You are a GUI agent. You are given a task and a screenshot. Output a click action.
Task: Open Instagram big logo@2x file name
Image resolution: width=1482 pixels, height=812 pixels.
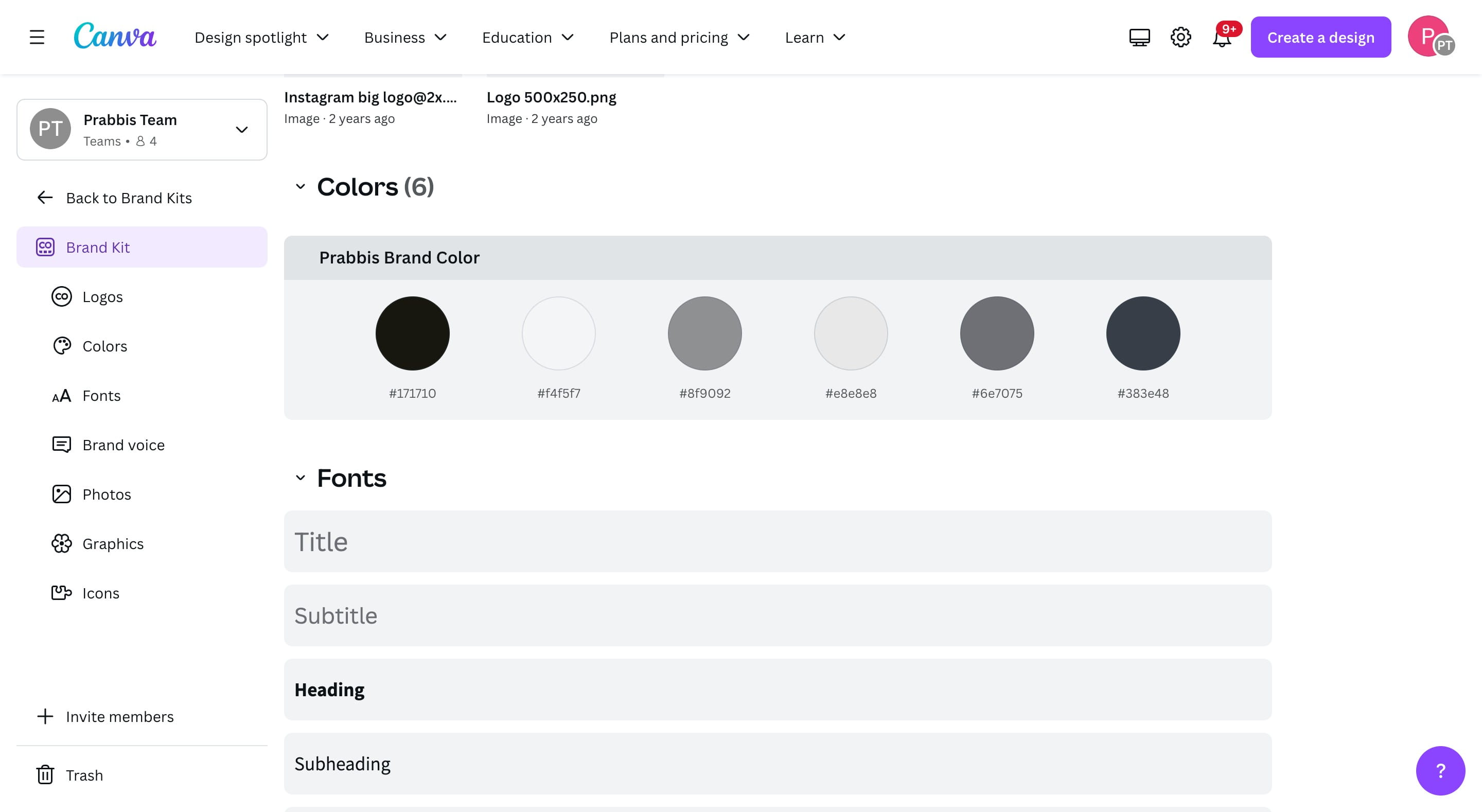click(x=370, y=97)
